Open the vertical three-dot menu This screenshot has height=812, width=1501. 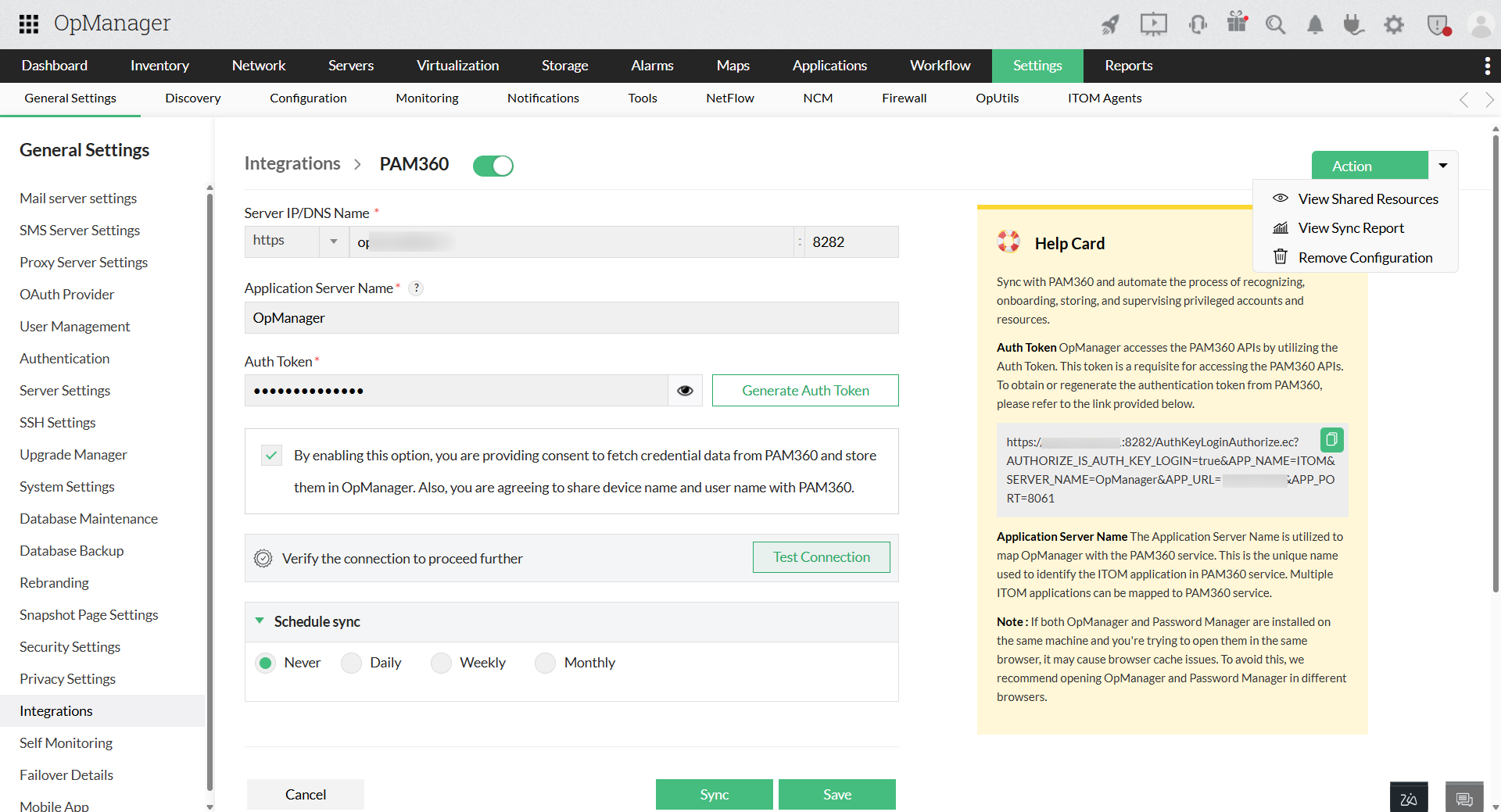coord(1487,66)
